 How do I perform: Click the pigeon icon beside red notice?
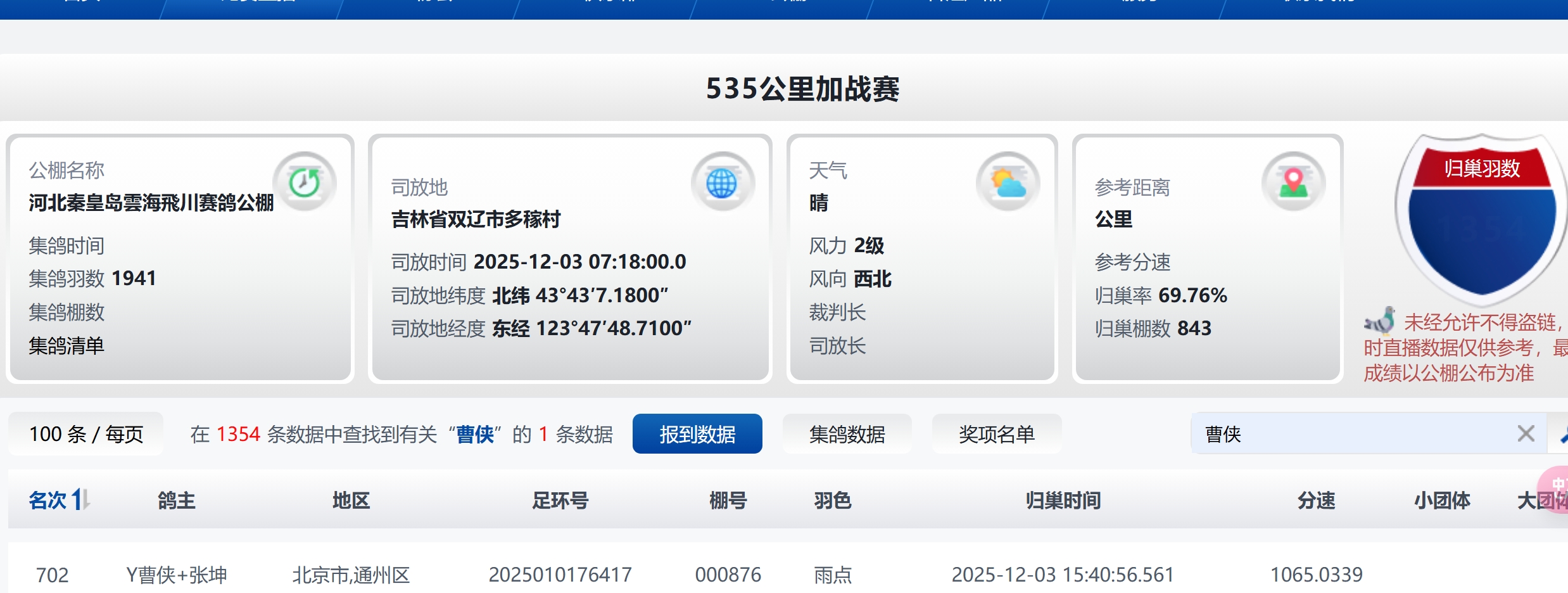(1381, 321)
